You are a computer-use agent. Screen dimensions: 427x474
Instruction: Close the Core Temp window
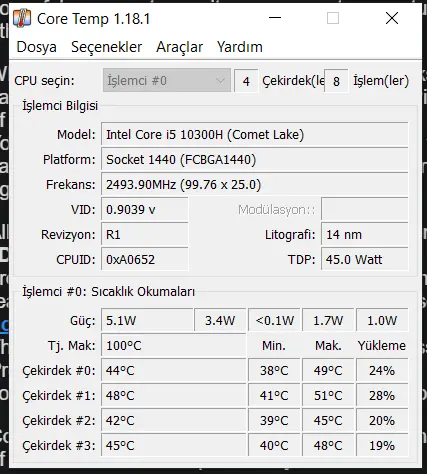tap(392, 18)
